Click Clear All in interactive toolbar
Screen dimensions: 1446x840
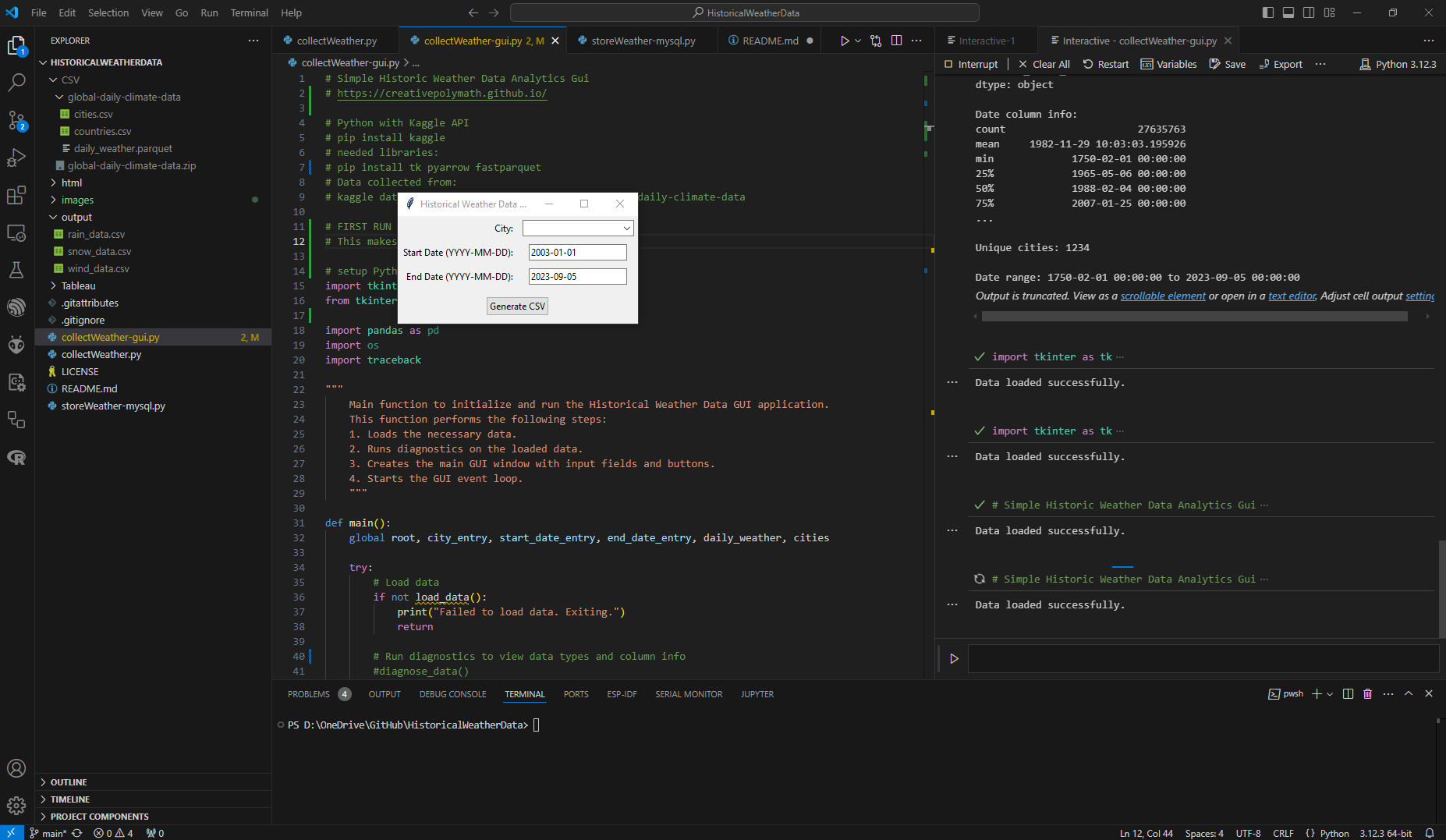(x=1044, y=64)
